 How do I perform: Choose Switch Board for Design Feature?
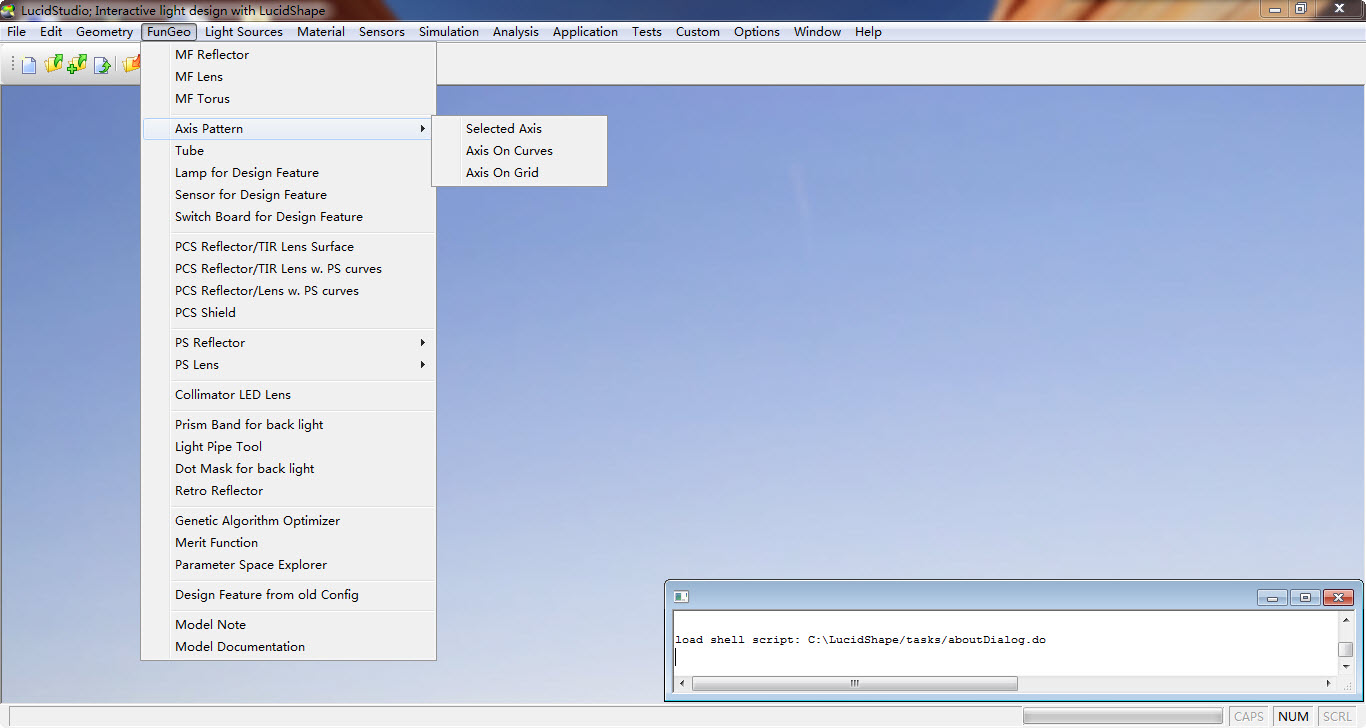pyautogui.click(x=288, y=217)
